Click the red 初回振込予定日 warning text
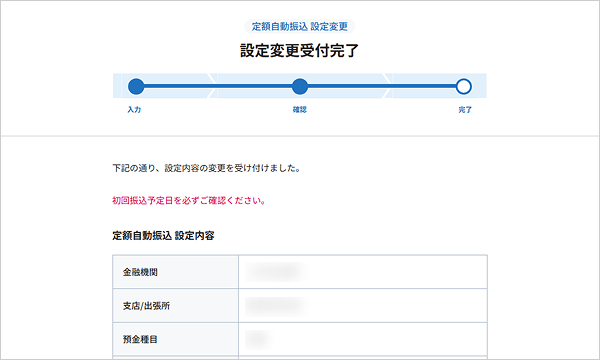 tap(189, 200)
